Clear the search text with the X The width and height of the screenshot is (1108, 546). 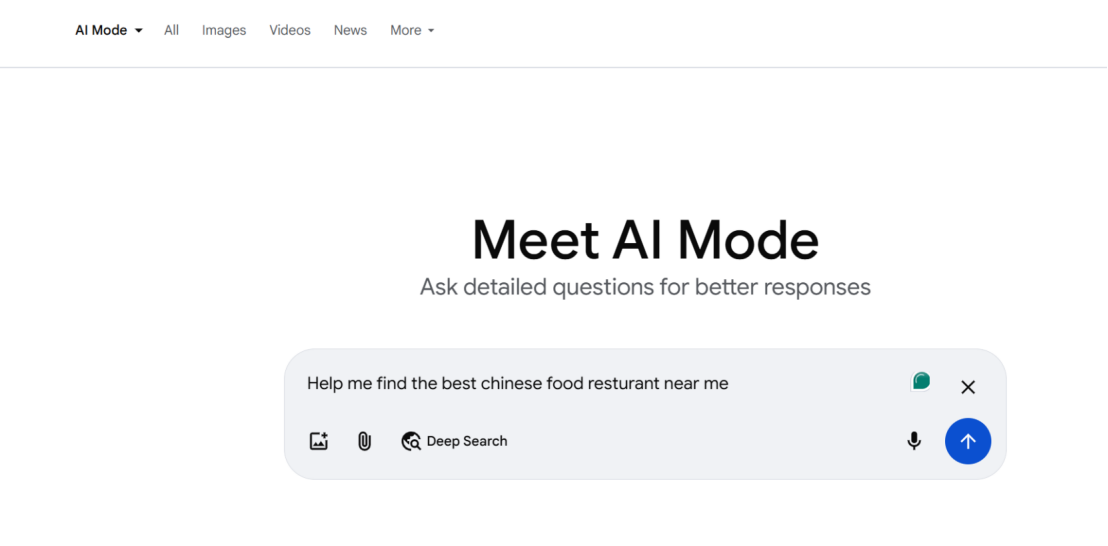(967, 387)
